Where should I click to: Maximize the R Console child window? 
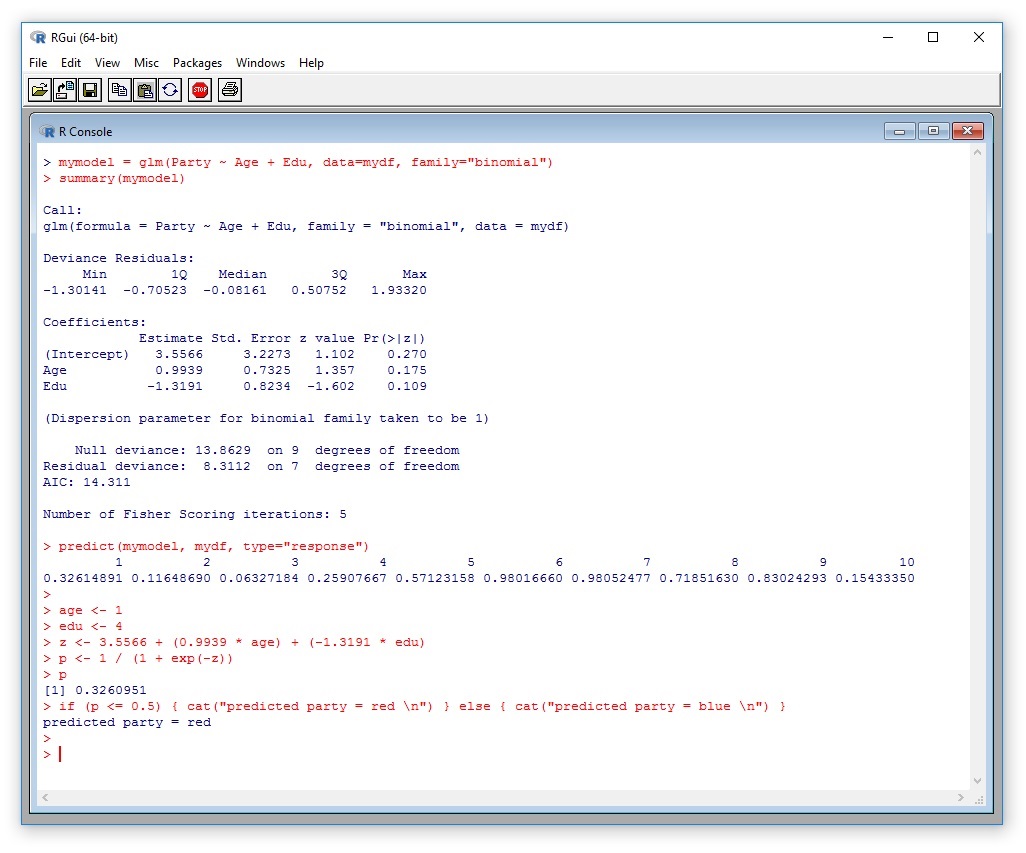(933, 131)
